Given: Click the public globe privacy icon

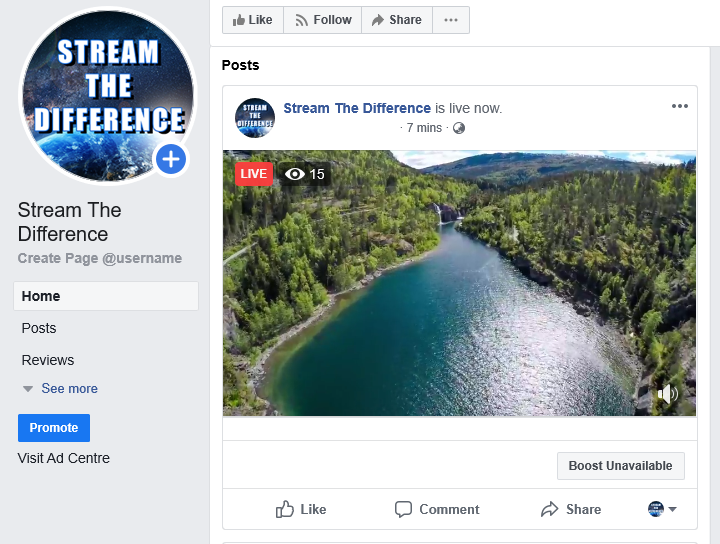Looking at the screenshot, I should tap(459, 128).
